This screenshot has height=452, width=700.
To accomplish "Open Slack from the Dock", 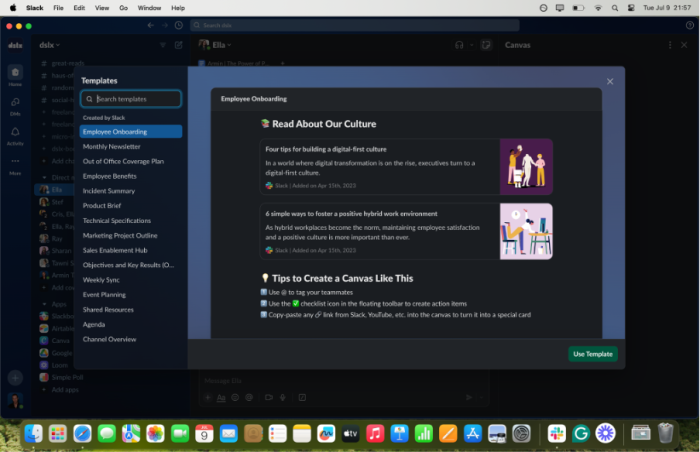I will point(557,433).
